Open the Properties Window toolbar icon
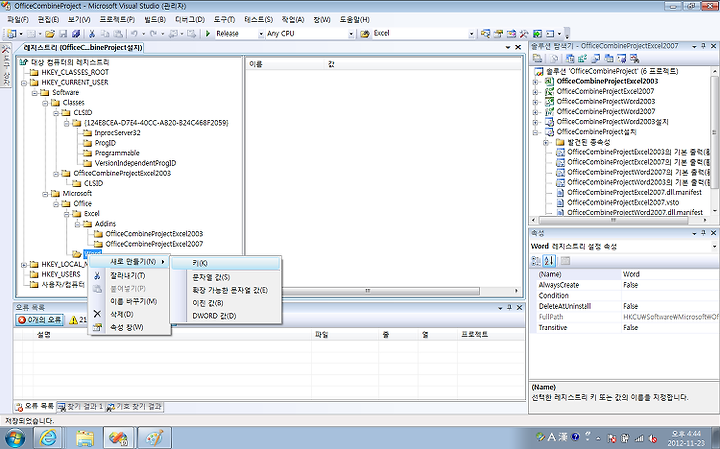 pos(498,34)
